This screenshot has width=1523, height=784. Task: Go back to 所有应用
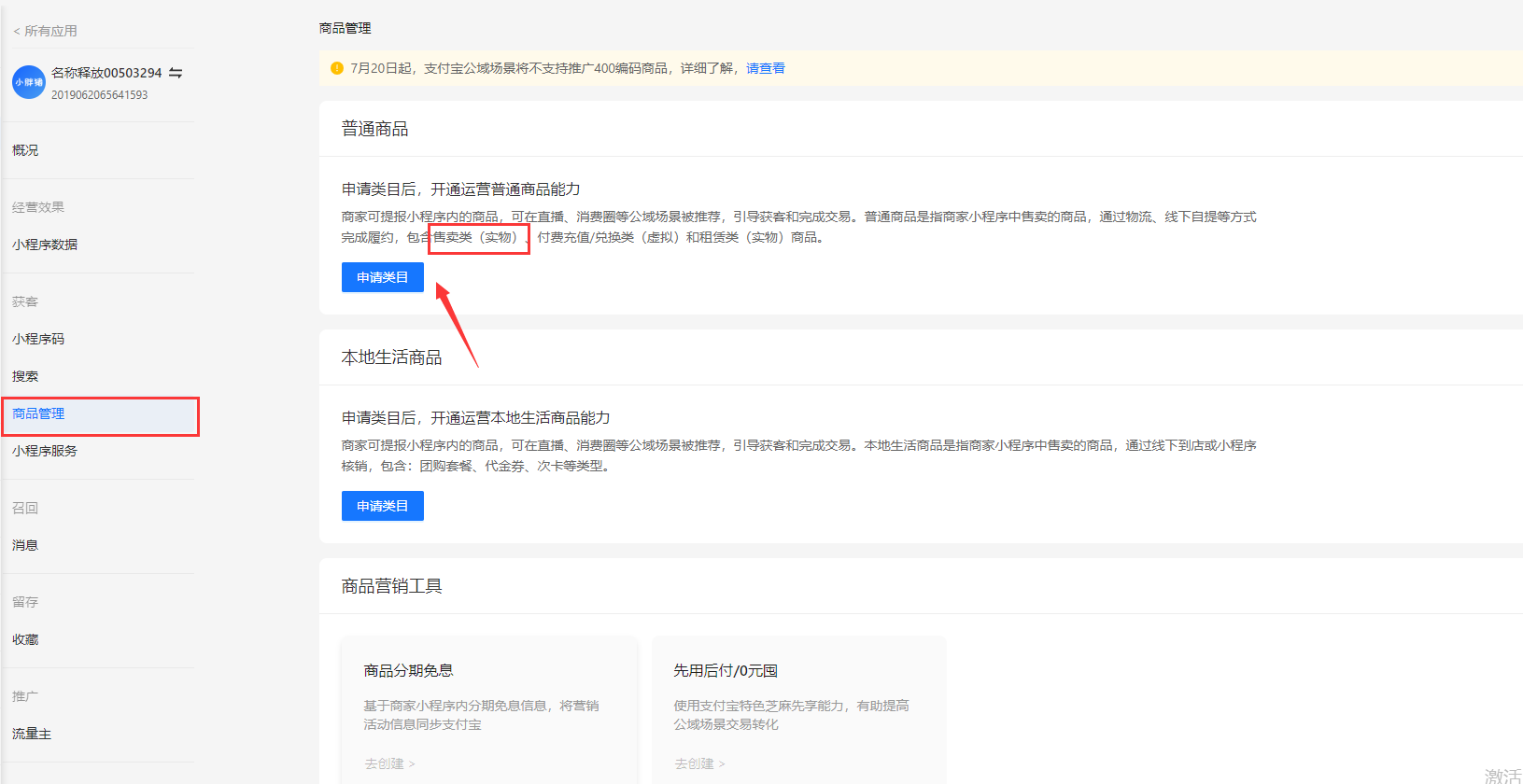click(46, 31)
